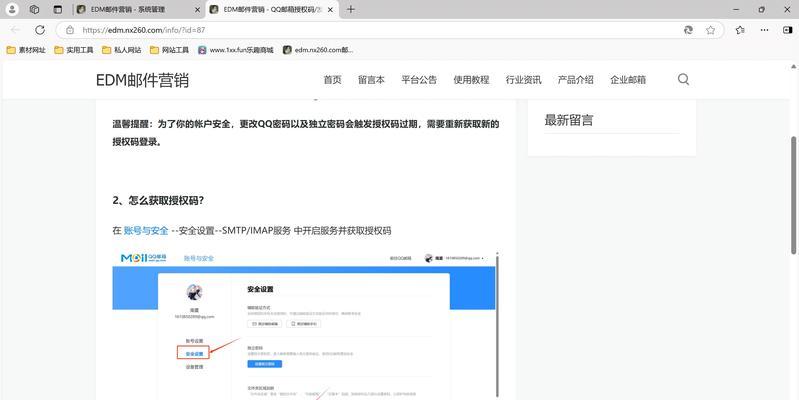Open the 私人网站 bookmarks folder
The width and height of the screenshot is (799, 400).
coord(122,50)
